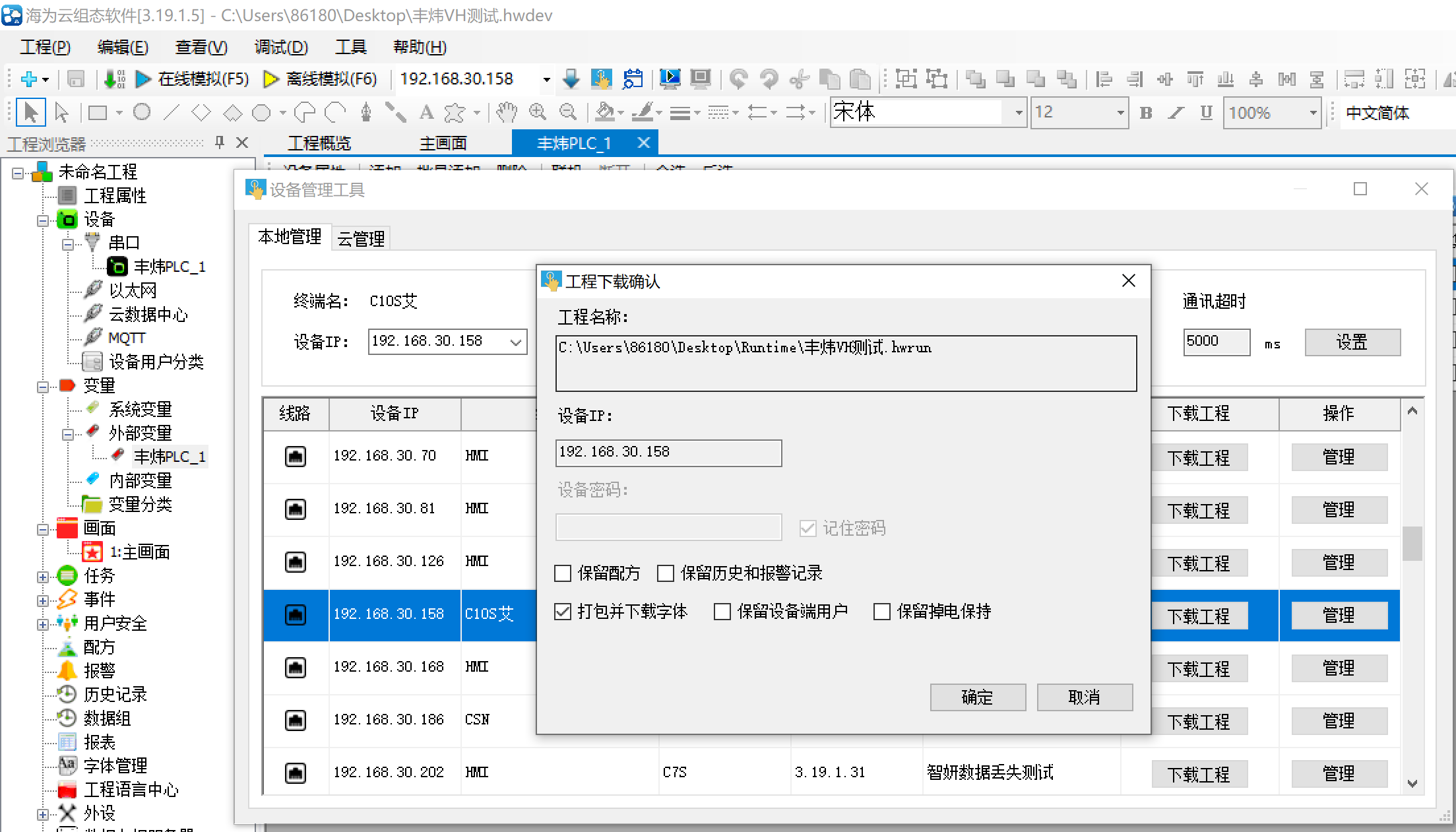
Task: Confirm download with 确定 button
Action: [x=978, y=697]
